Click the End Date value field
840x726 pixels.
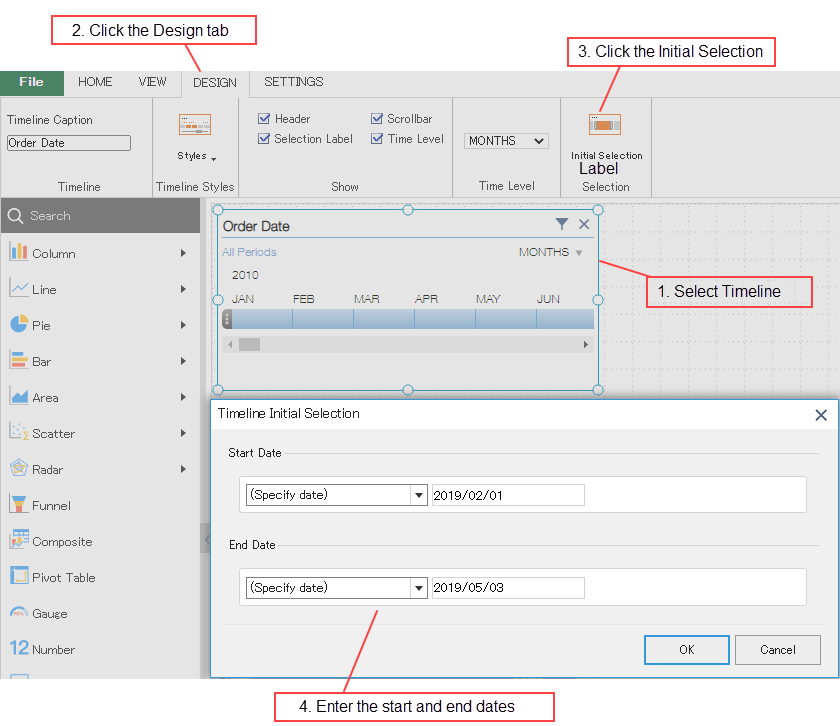click(x=507, y=588)
